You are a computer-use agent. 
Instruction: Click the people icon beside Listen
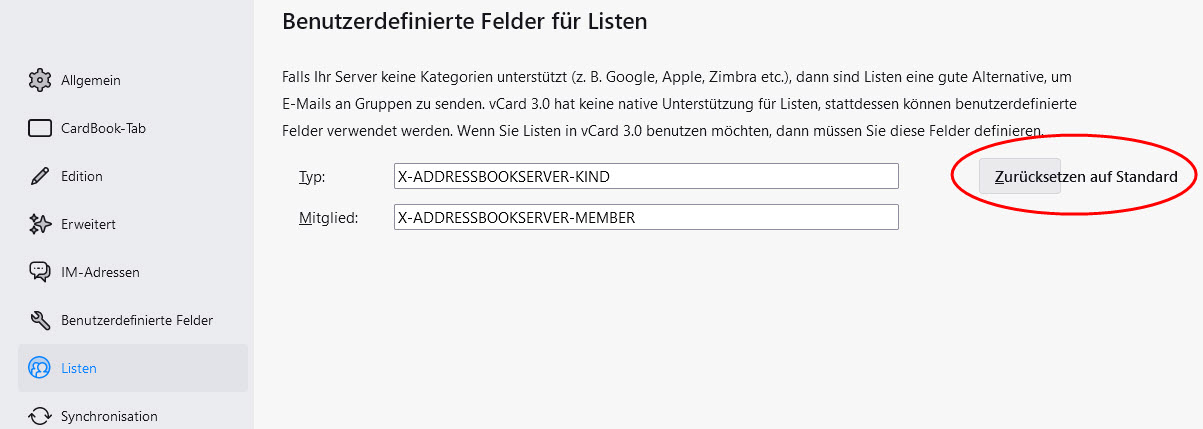(40, 368)
